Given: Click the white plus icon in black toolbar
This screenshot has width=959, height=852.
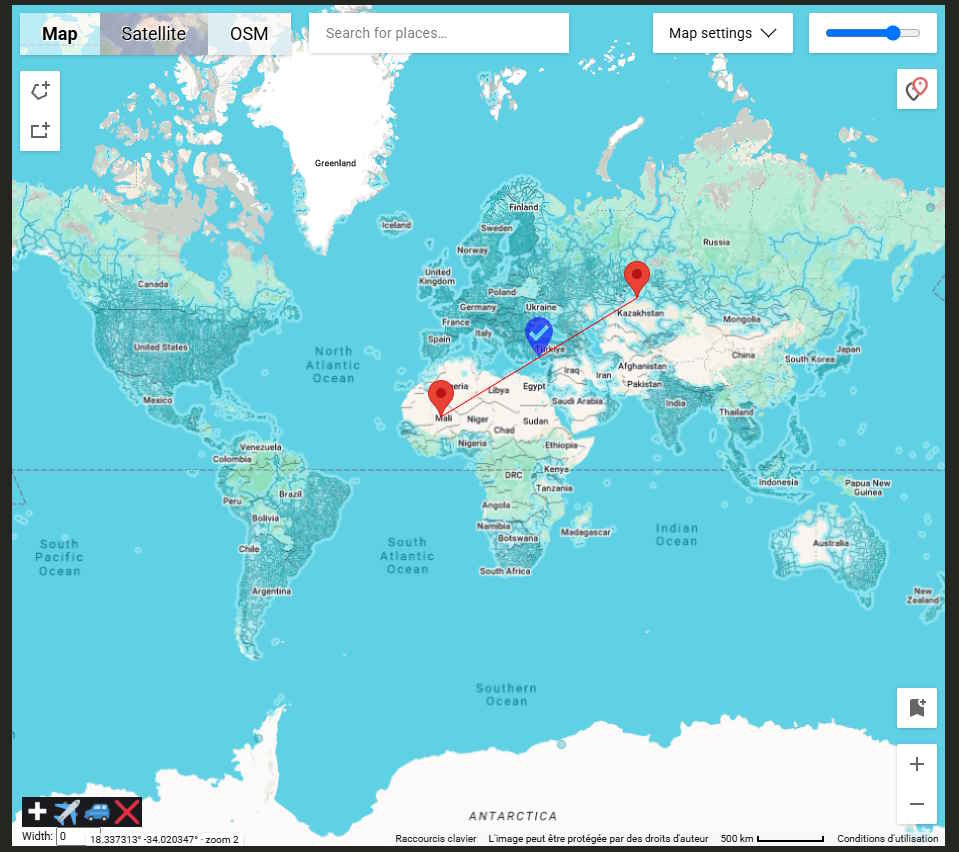Looking at the screenshot, I should [37, 812].
